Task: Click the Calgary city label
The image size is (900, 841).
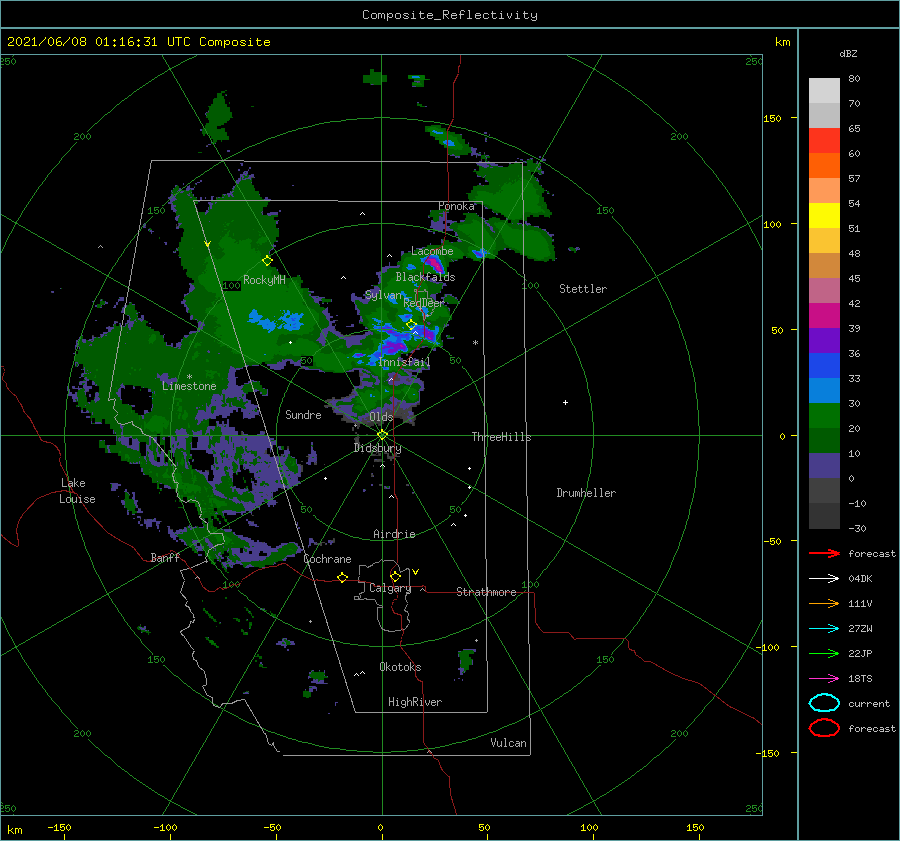Action: [x=390, y=588]
